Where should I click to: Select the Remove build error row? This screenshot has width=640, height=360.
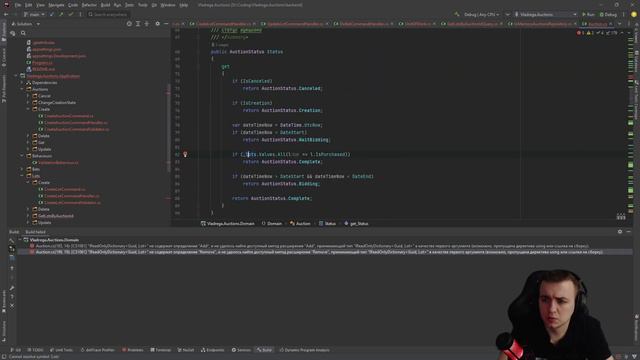click(324, 252)
